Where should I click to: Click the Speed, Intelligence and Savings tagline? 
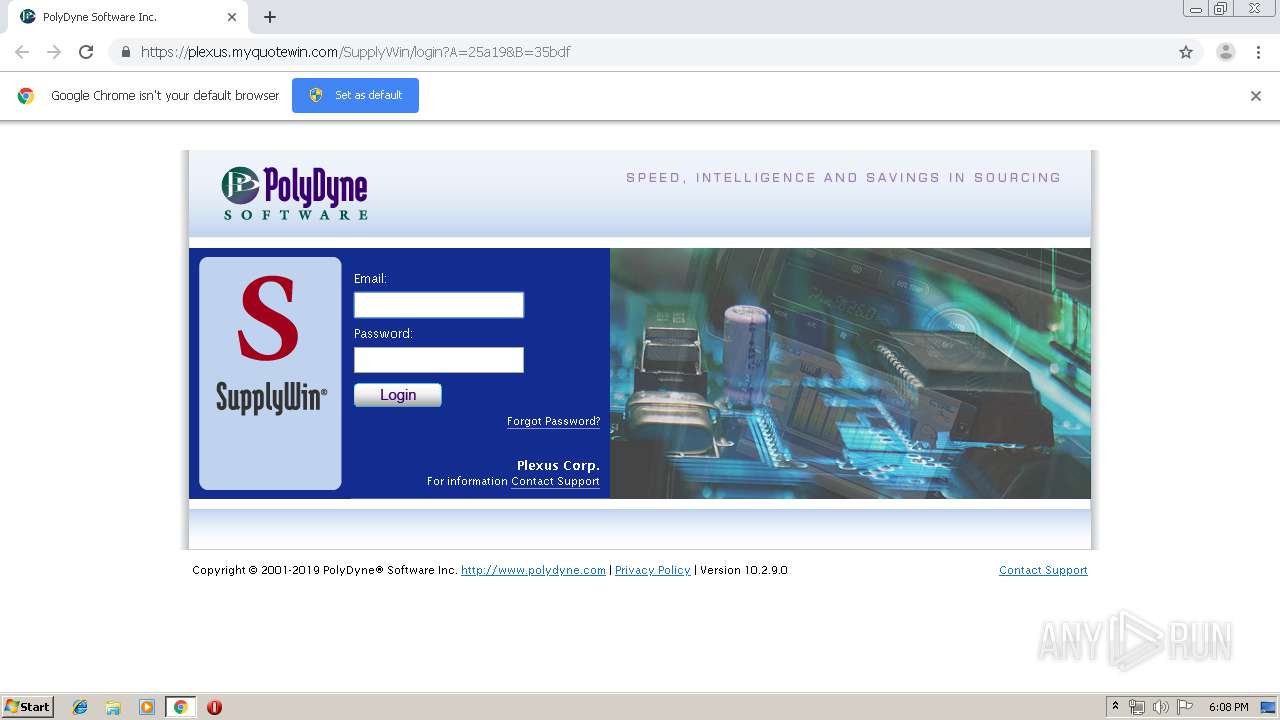pyautogui.click(x=843, y=178)
